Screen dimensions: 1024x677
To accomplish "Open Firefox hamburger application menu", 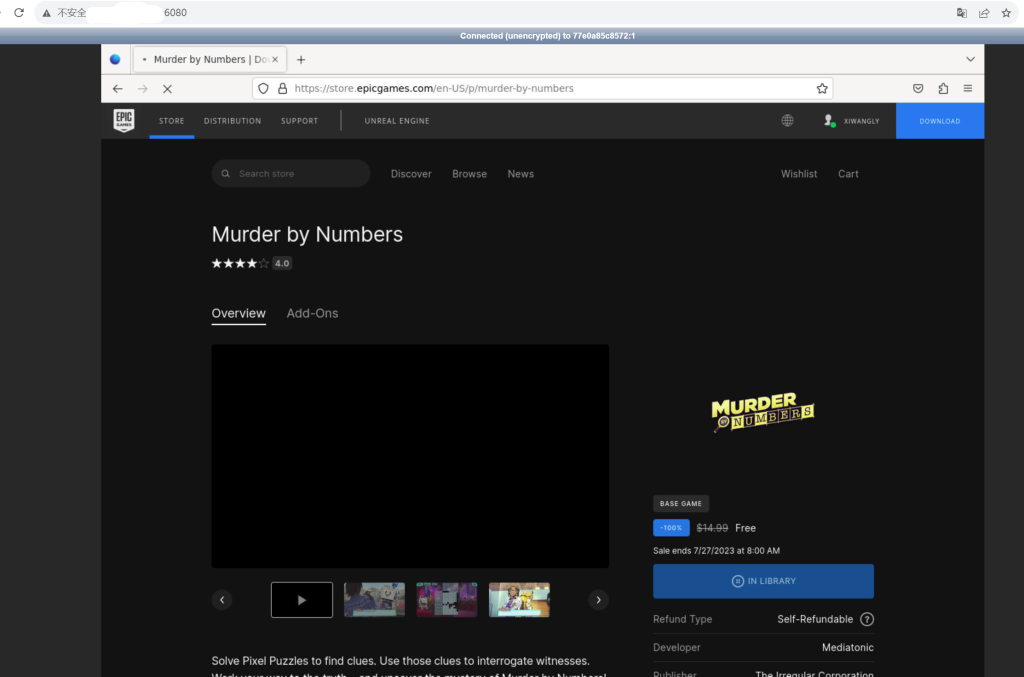I will [x=968, y=89].
